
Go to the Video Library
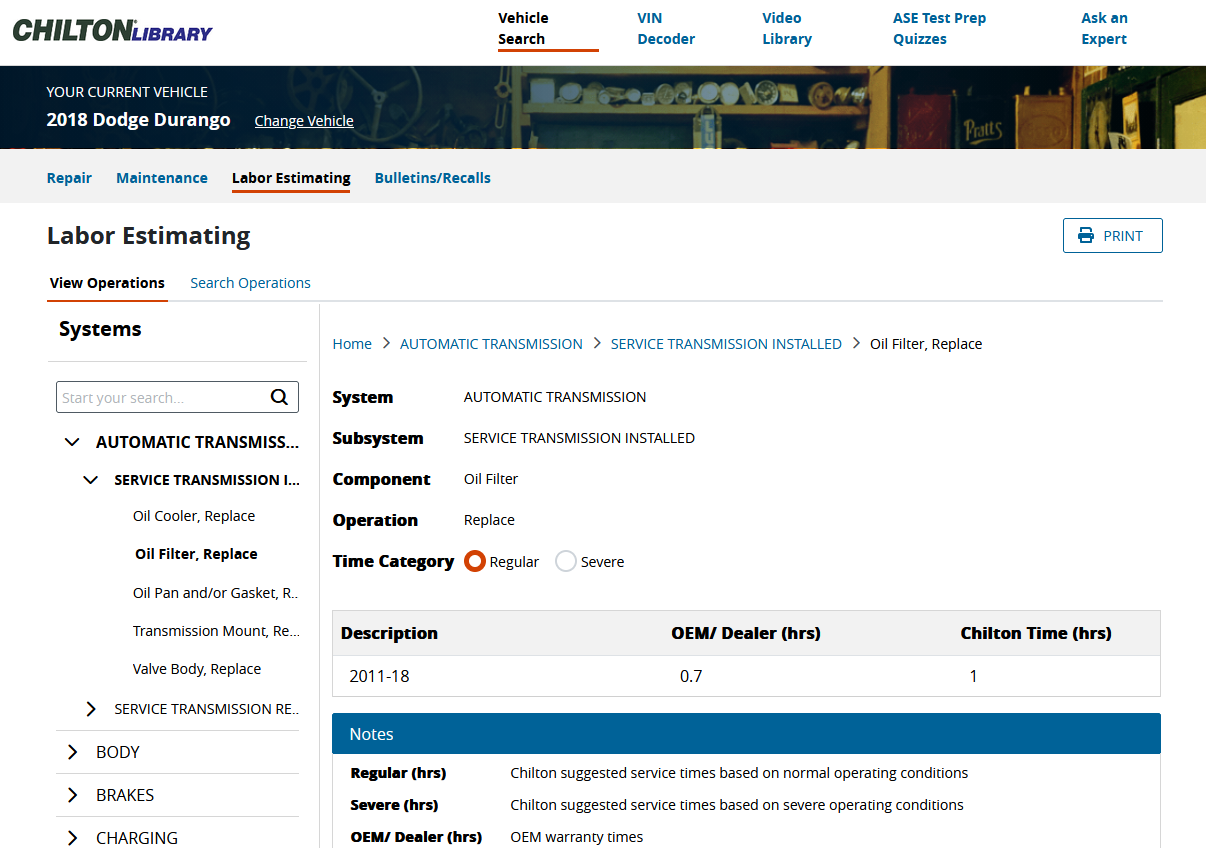point(787,29)
